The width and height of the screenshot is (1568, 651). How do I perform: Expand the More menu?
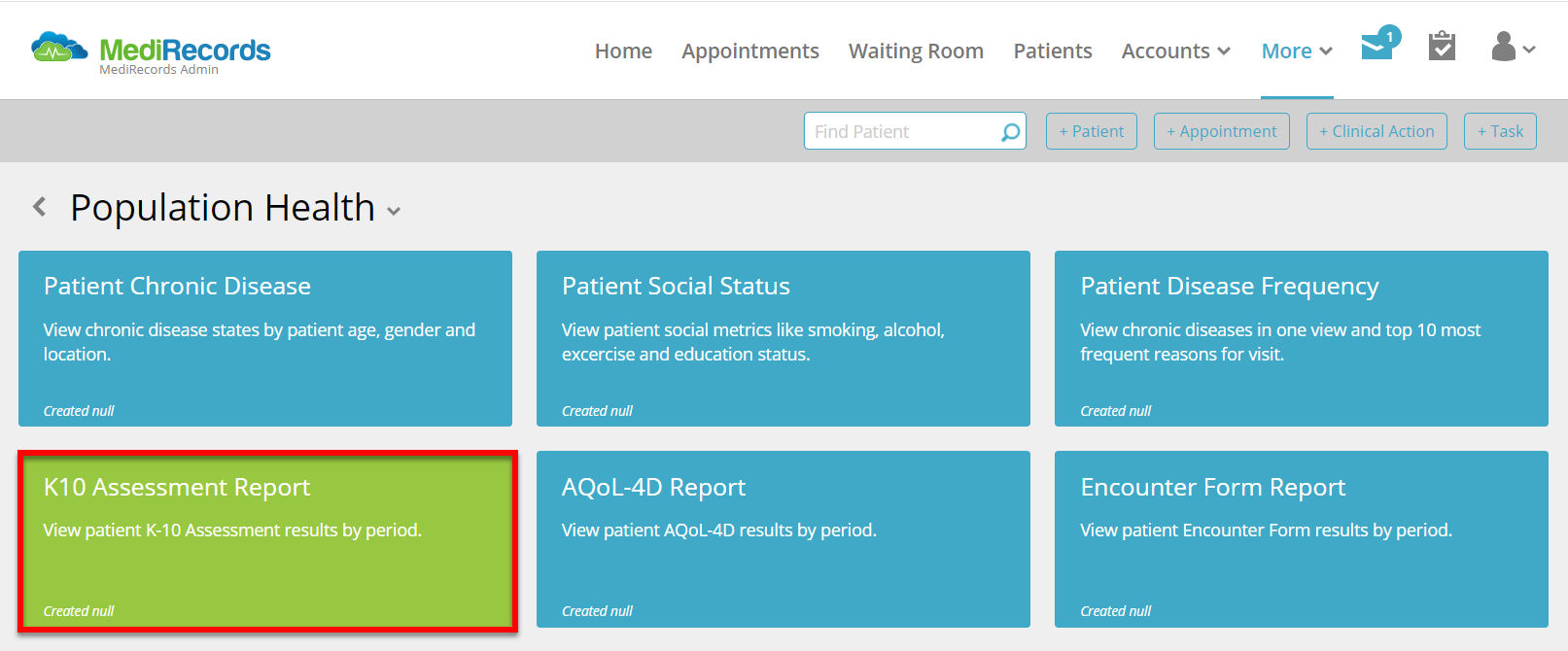point(1296,51)
